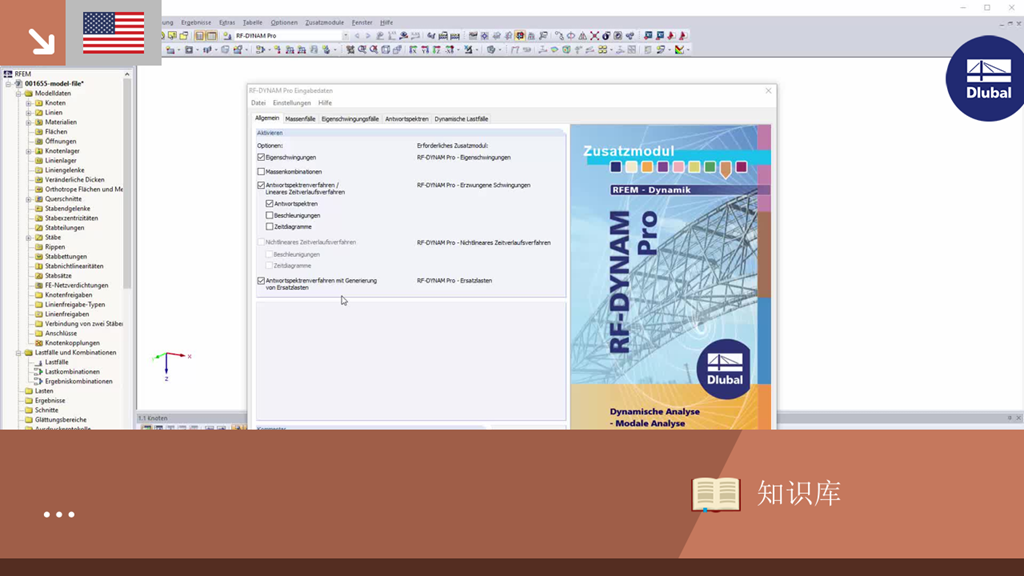1024x576 pixels.
Task: Click the previous arrow beside the RF-DYNAM Pro combo box
Action: click(x=357, y=36)
